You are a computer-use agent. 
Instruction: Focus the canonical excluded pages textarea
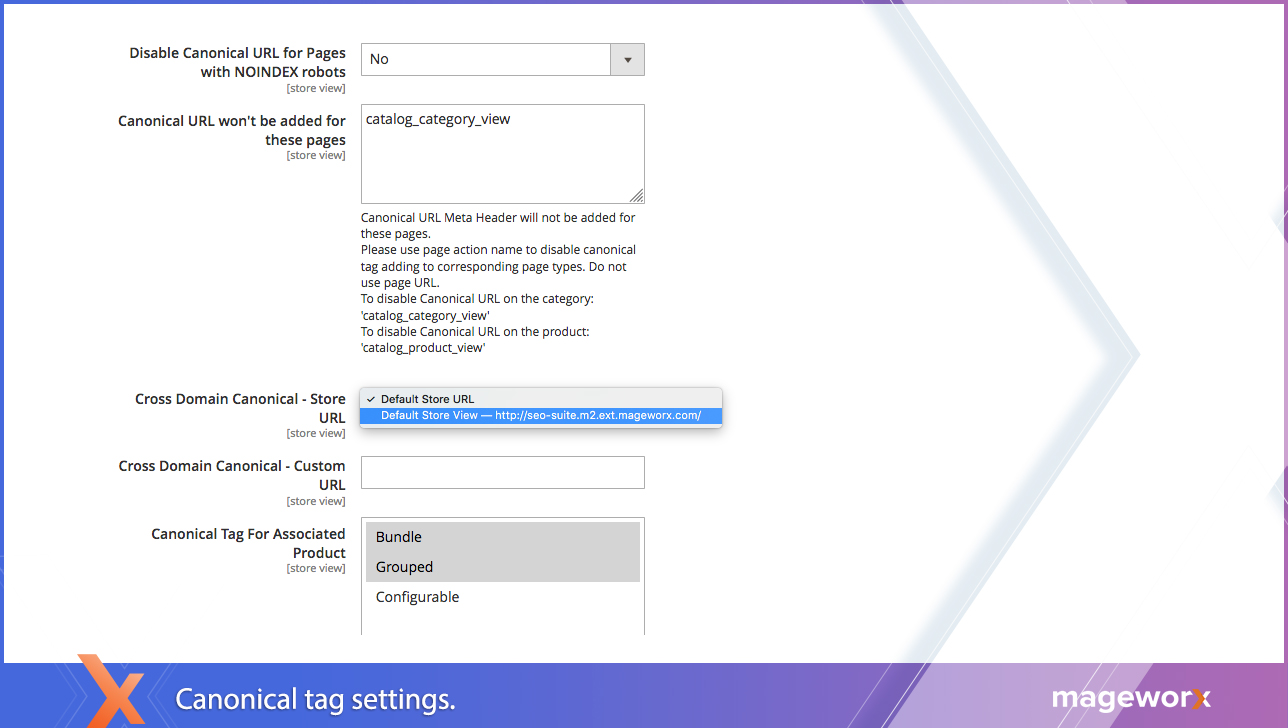(502, 154)
